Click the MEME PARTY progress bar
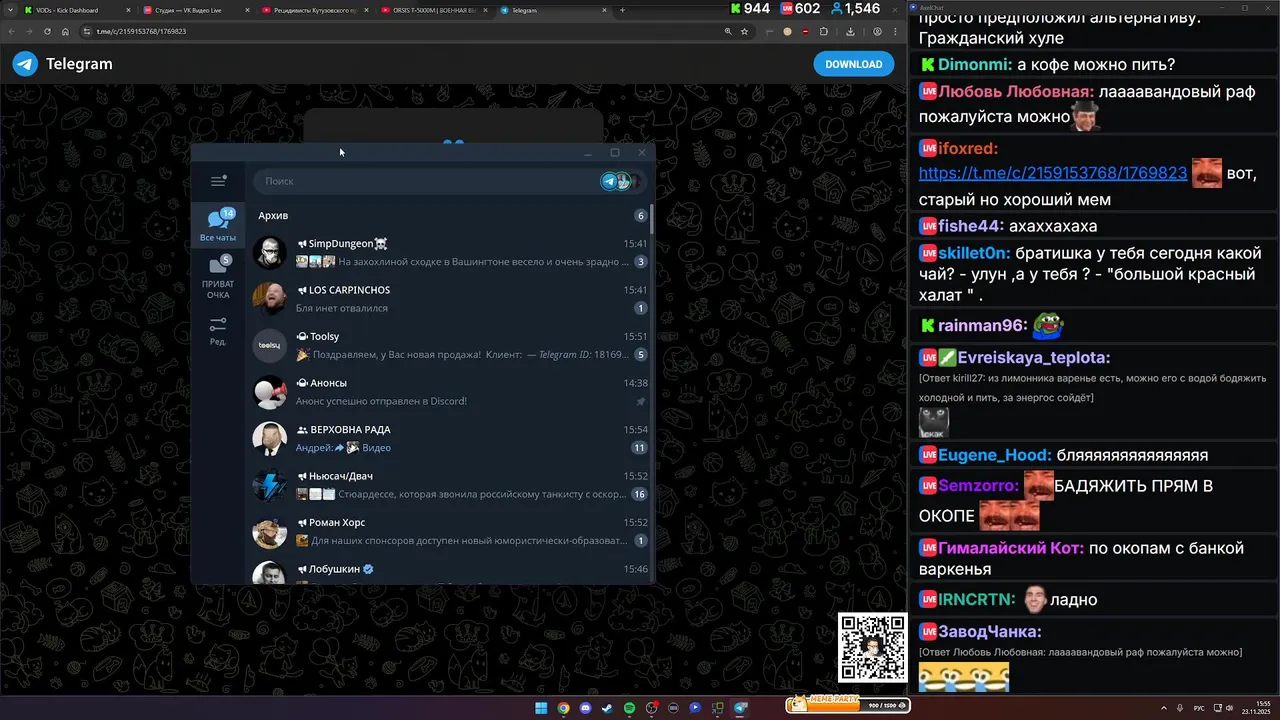1280x720 pixels. pyautogui.click(x=848, y=705)
